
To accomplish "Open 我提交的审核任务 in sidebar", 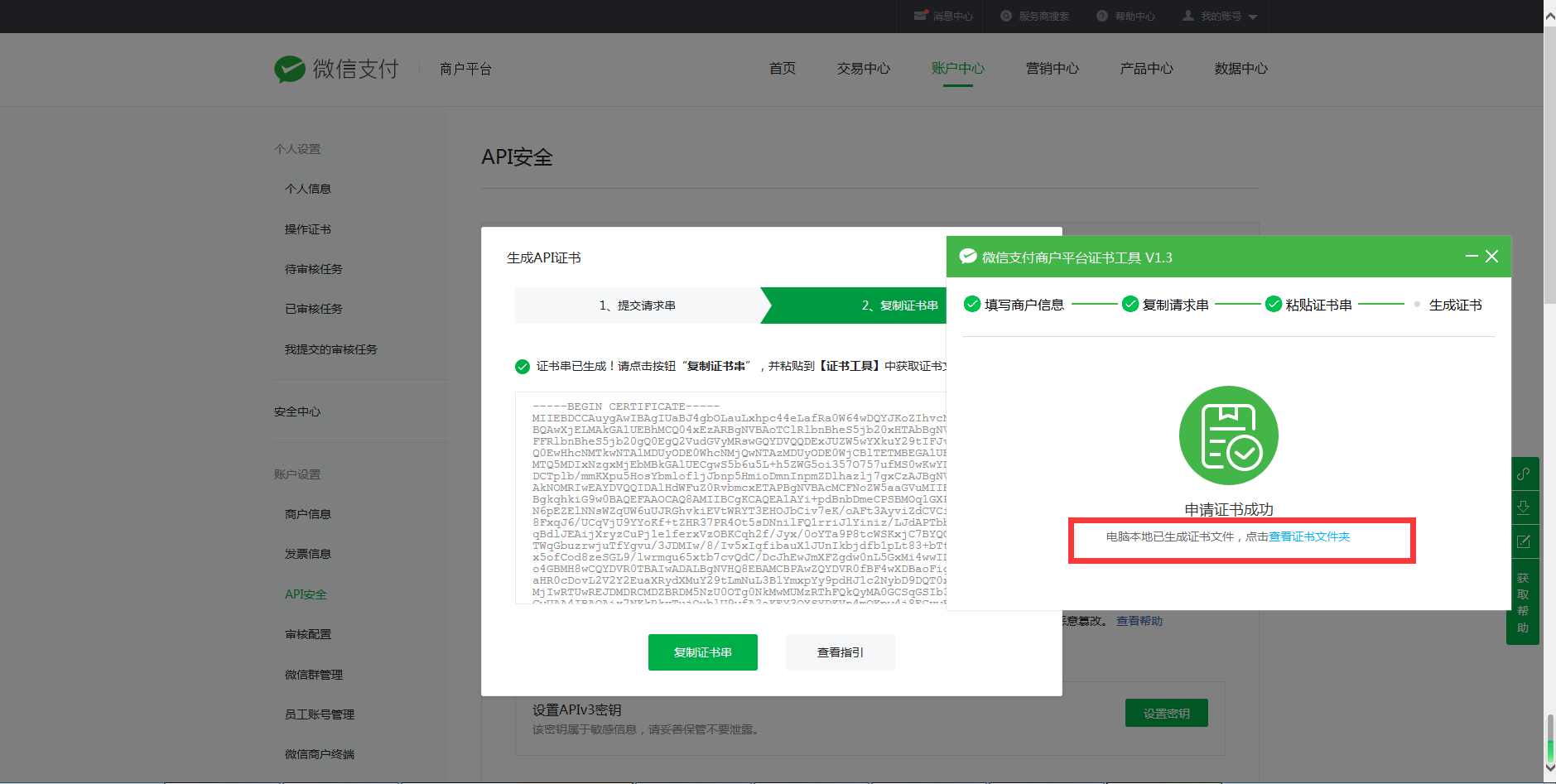I will (331, 349).
